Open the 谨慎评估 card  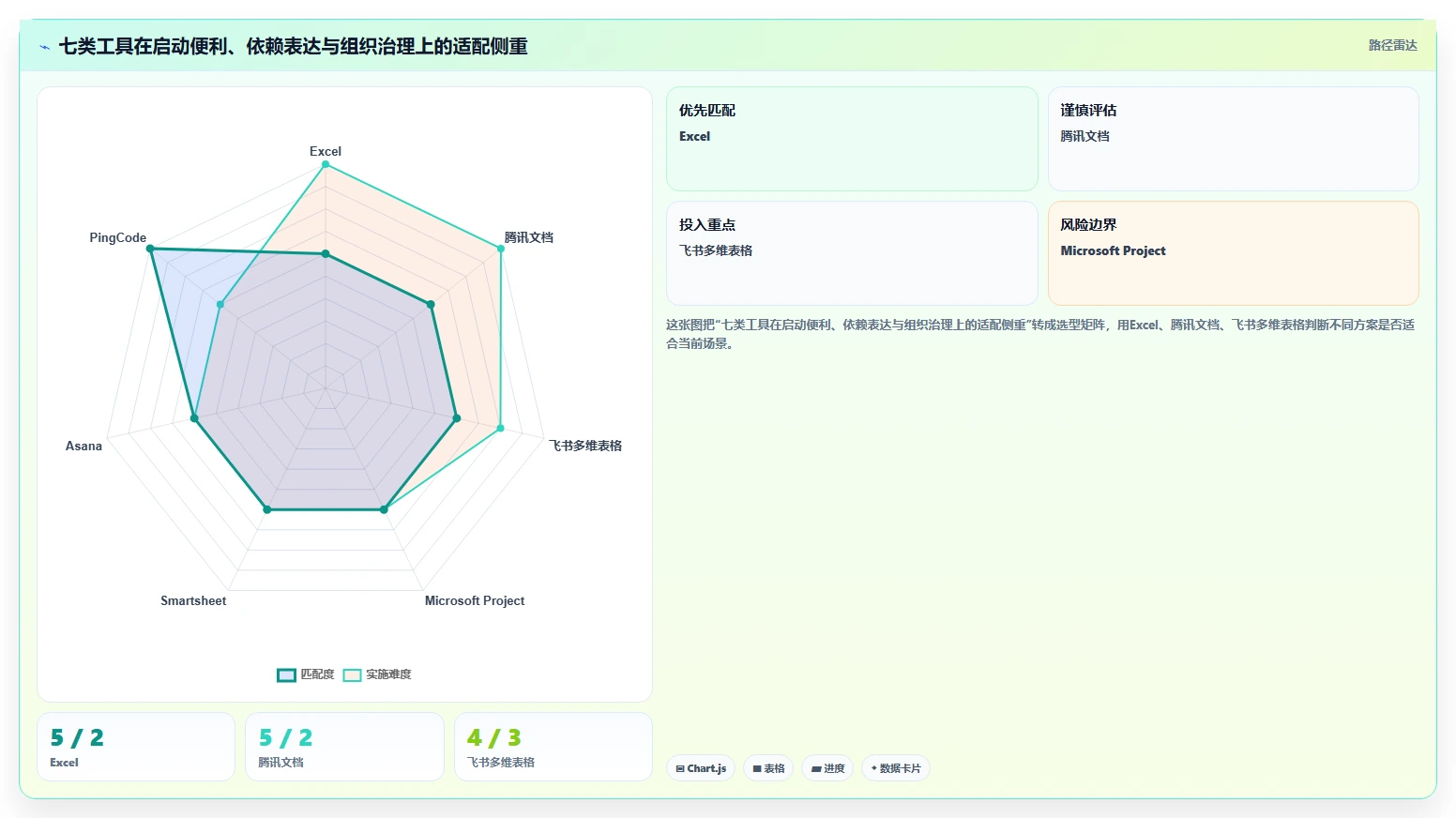pyautogui.click(x=1233, y=139)
